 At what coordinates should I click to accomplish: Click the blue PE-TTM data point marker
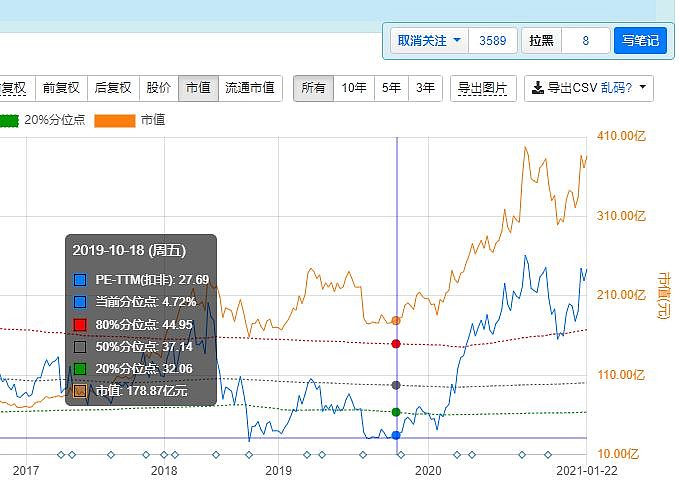pyautogui.click(x=396, y=435)
